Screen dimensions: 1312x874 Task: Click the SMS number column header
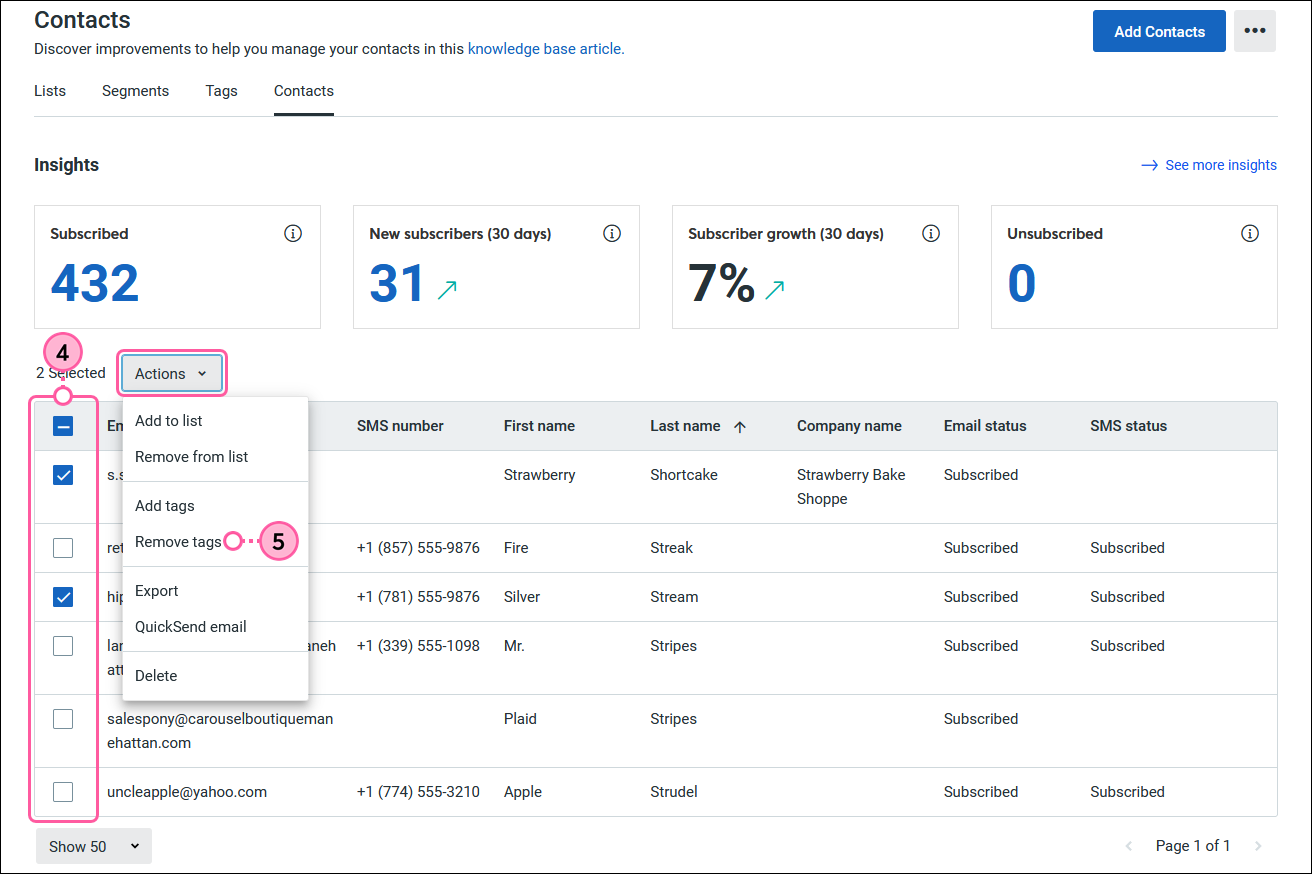400,426
